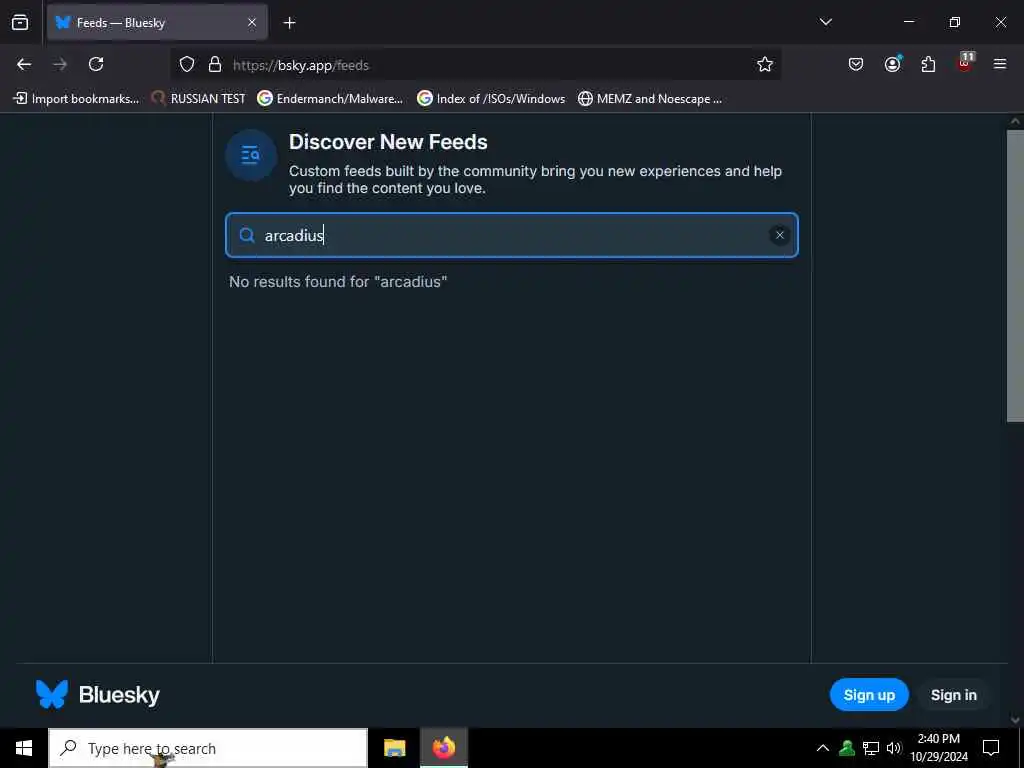Click the scrollbar down arrow
The image size is (1024, 768).
pyautogui.click(x=1015, y=720)
